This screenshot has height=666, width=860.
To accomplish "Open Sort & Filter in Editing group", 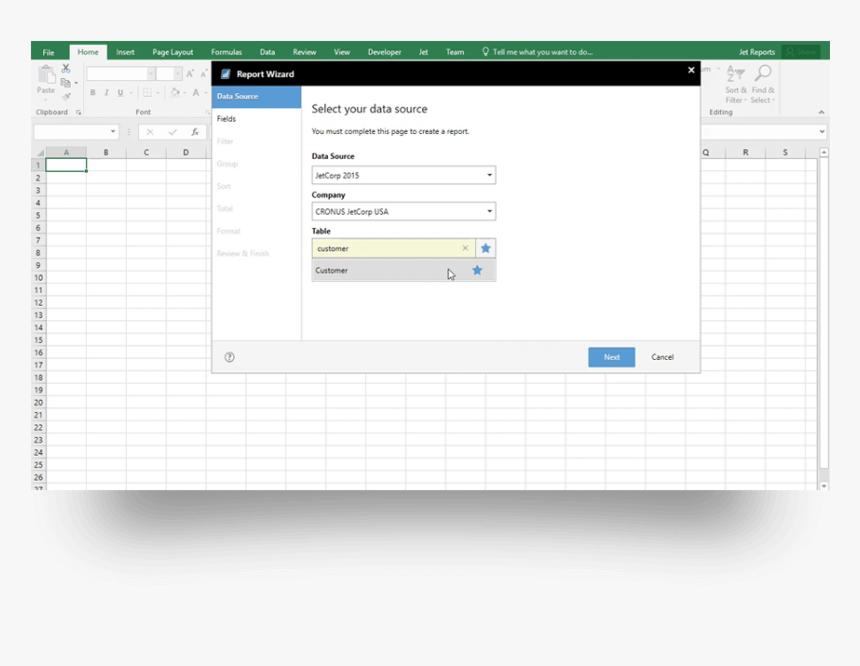I will pos(735,84).
